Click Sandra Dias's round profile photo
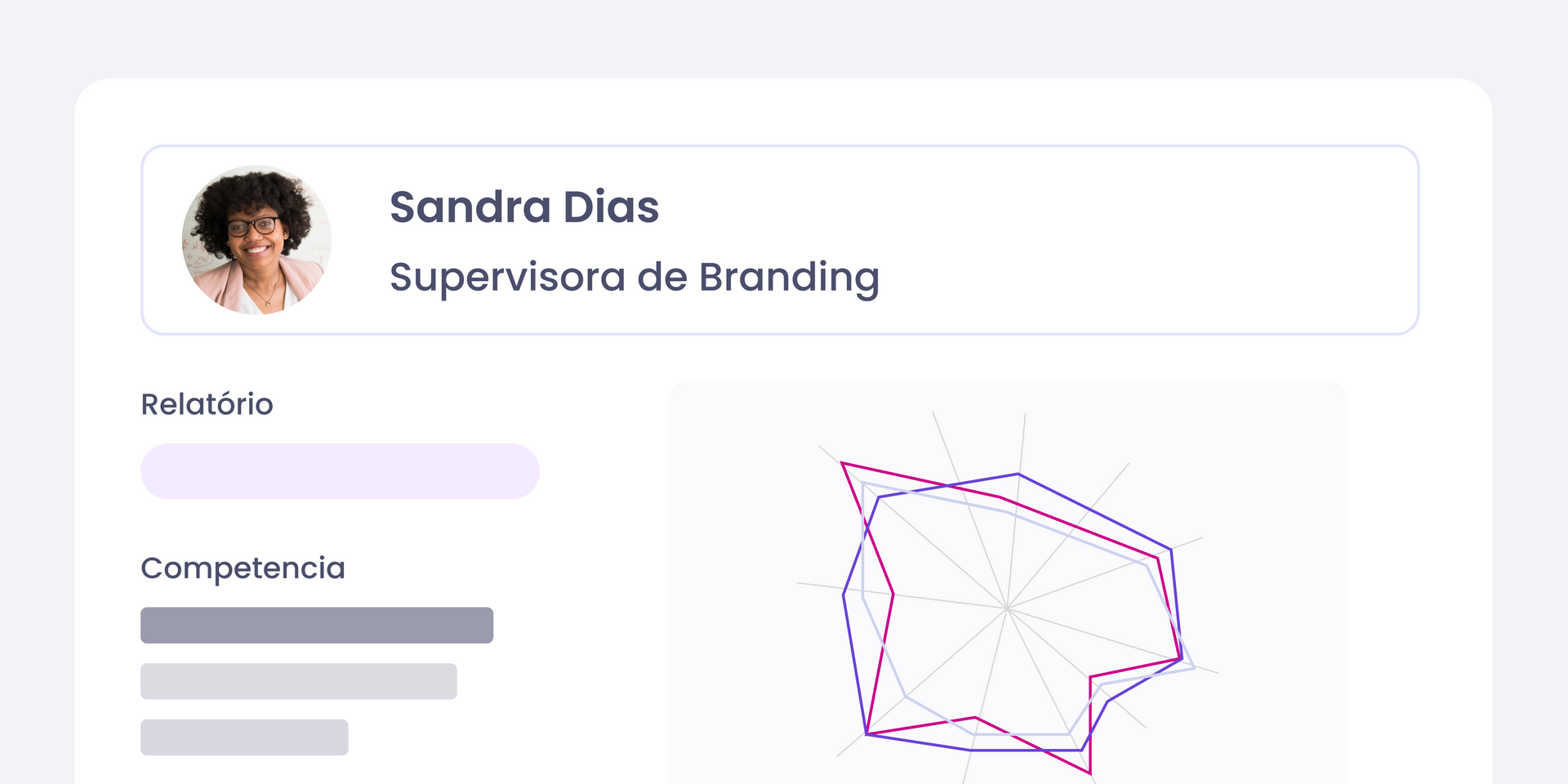This screenshot has height=784, width=1568. click(x=256, y=240)
